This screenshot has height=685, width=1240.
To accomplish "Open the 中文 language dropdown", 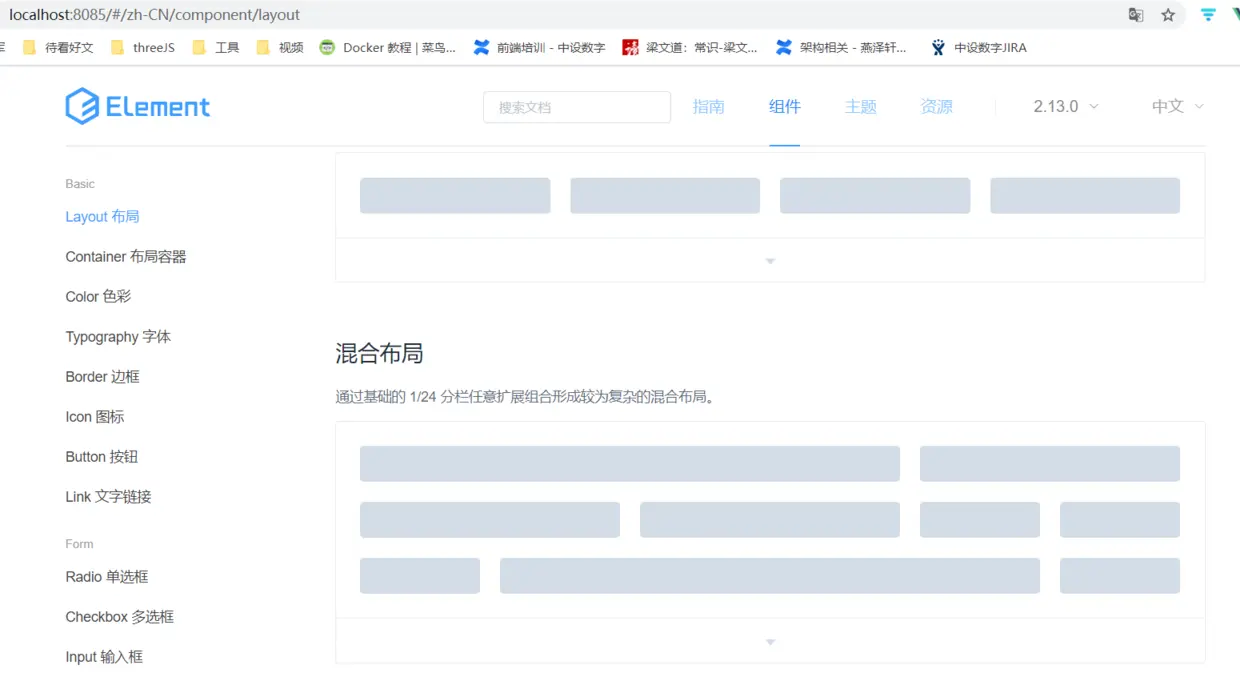I will coord(1178,107).
